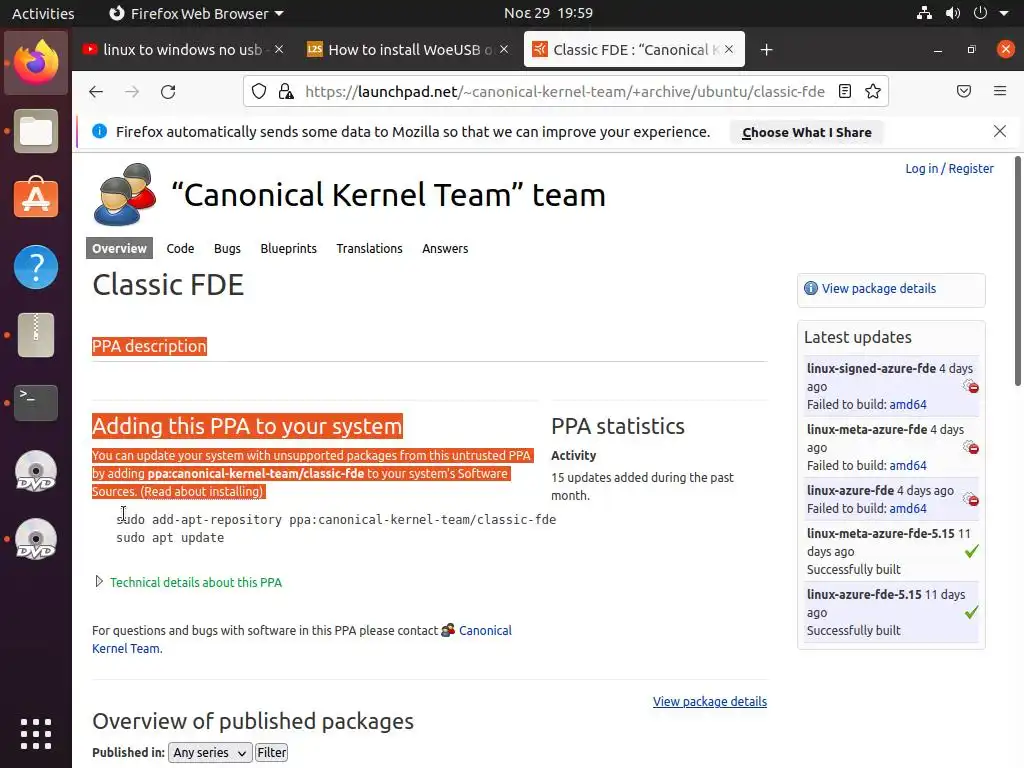Click the Canonical Kernel Team logo icon
This screenshot has width=1024, height=768.
[125, 194]
